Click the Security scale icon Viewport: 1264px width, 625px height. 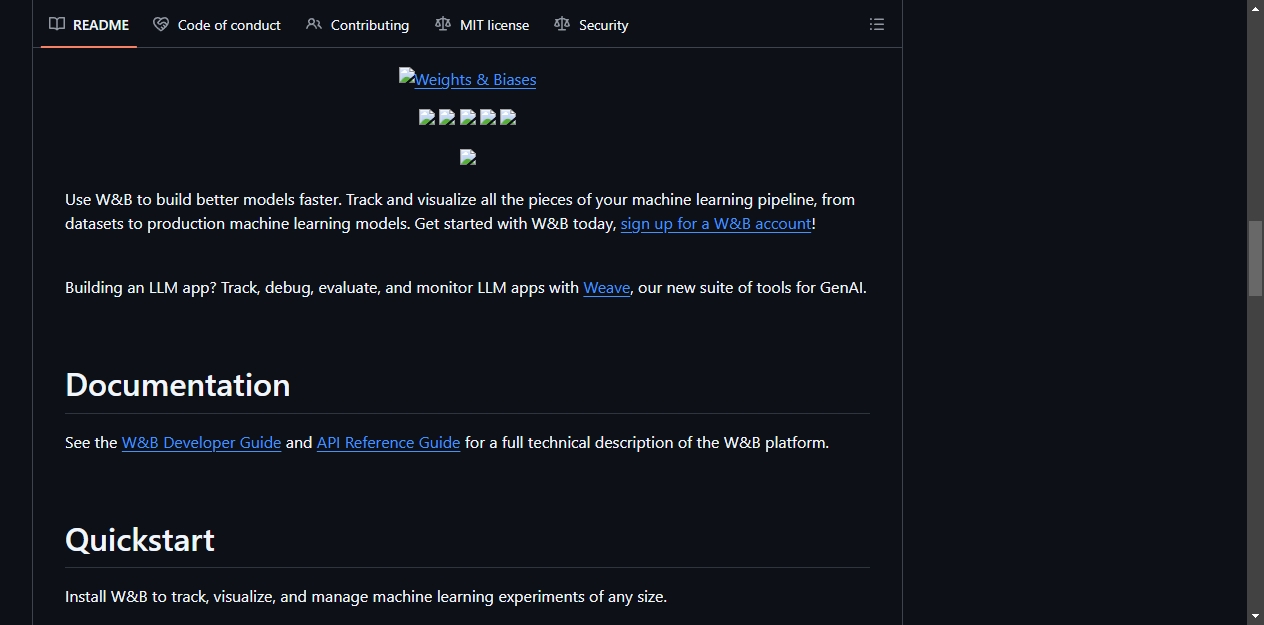tap(562, 24)
